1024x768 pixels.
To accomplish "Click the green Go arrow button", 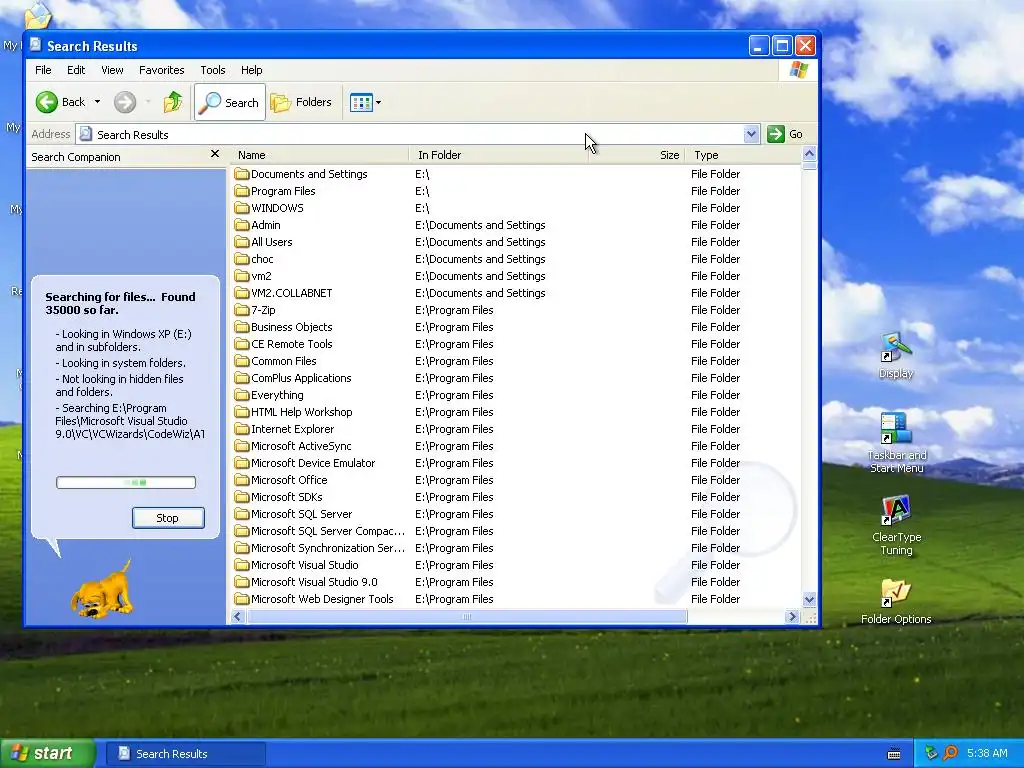I will pyautogui.click(x=775, y=135).
